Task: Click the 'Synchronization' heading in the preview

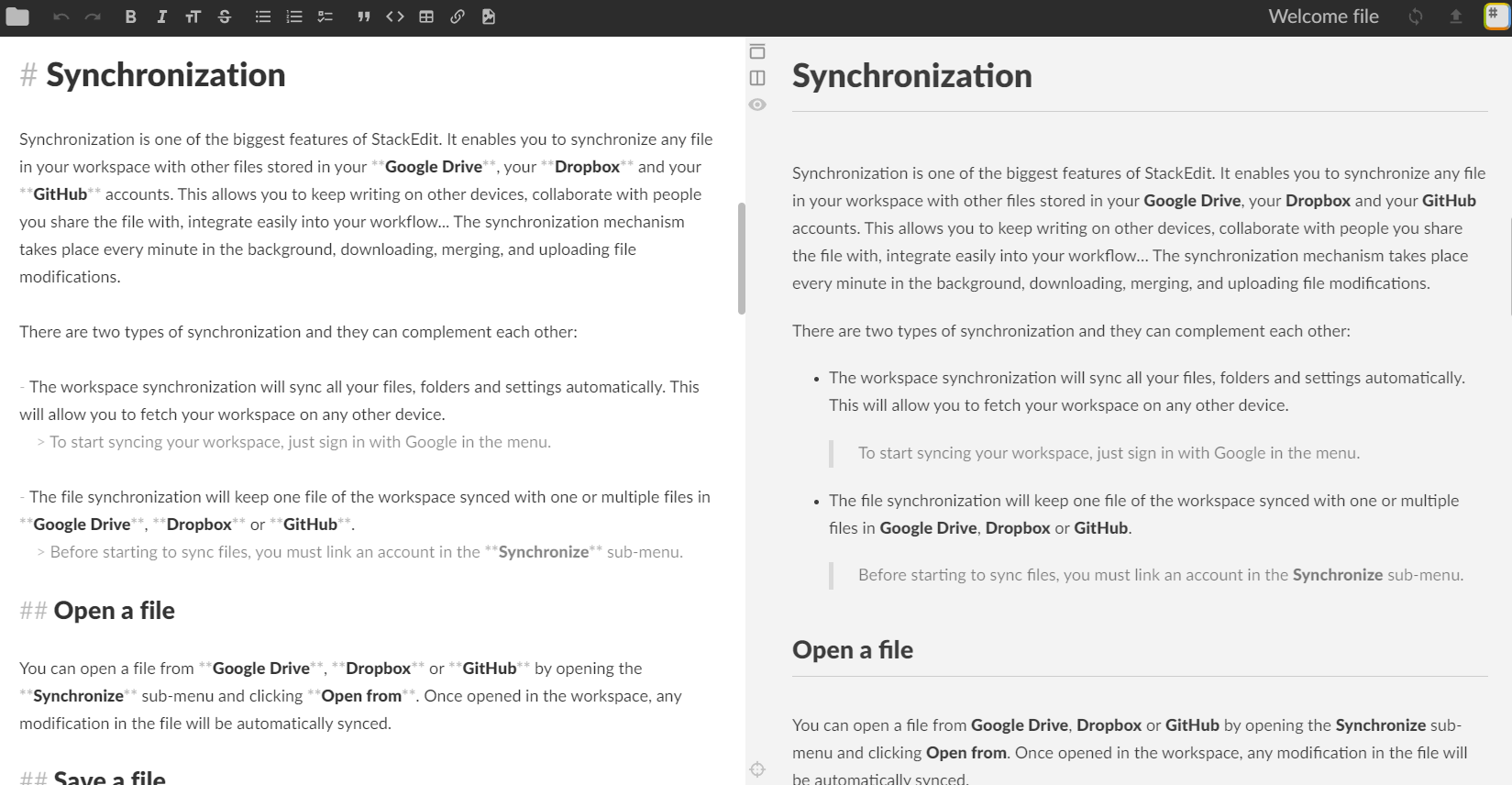Action: tap(912, 76)
